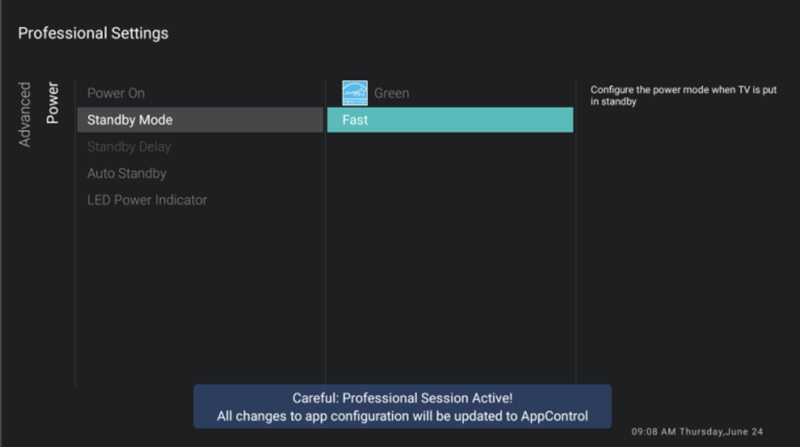
Task: Open the Power On menu item
Action: tap(116, 93)
